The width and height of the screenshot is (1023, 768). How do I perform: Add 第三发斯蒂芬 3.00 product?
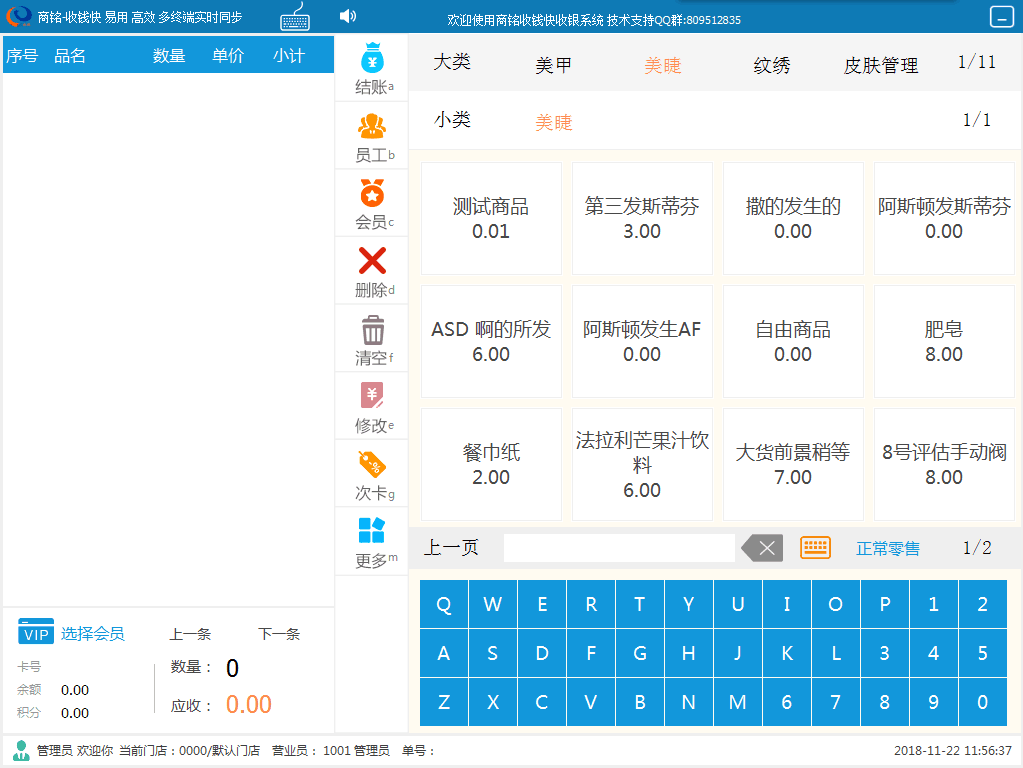point(642,219)
